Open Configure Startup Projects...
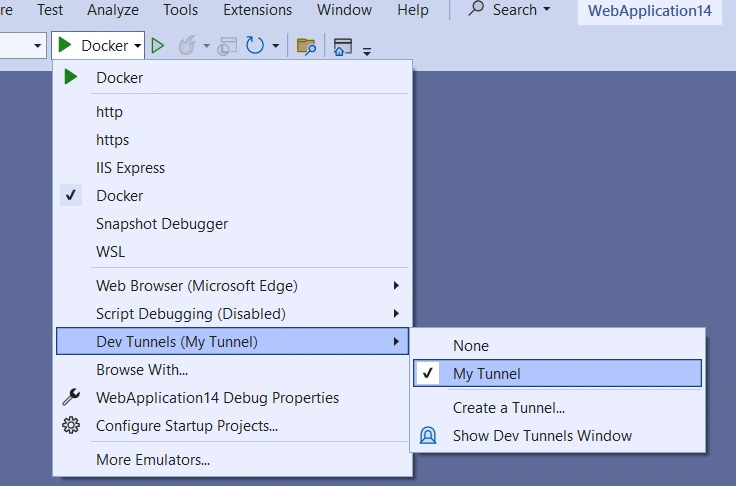The image size is (736, 486). point(232,425)
